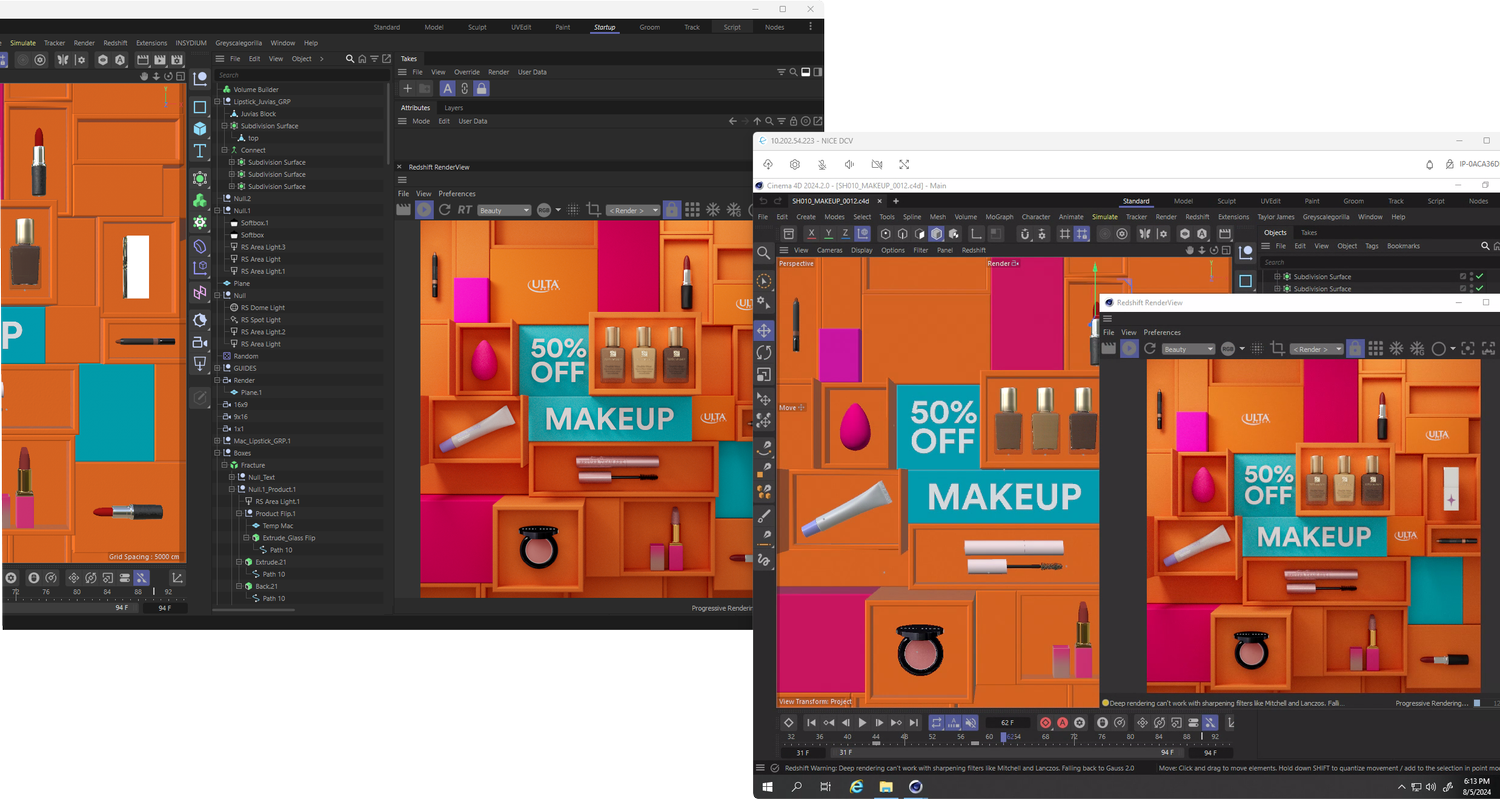Open Internet Explorer from the taskbar
This screenshot has height=811, width=1500.
click(x=856, y=787)
